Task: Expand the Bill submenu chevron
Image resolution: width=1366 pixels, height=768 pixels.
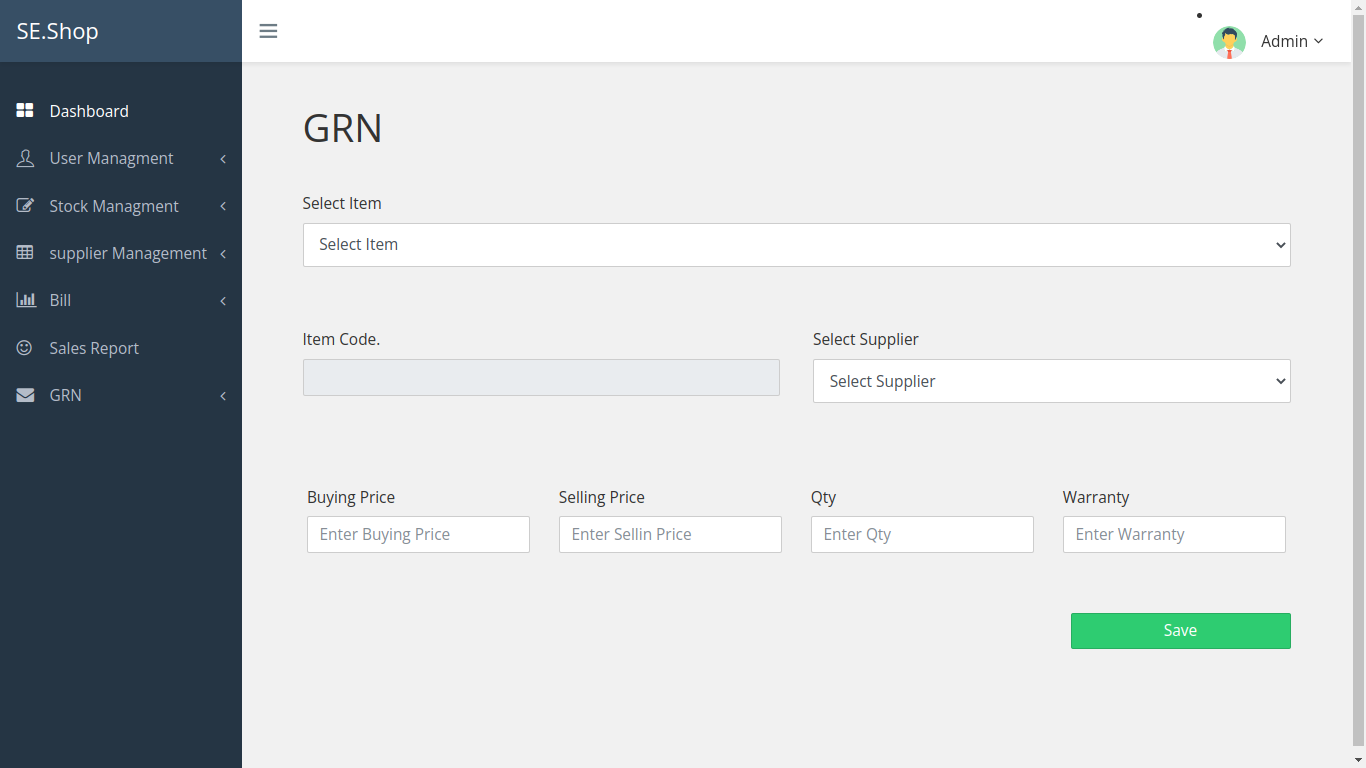Action: [222, 300]
